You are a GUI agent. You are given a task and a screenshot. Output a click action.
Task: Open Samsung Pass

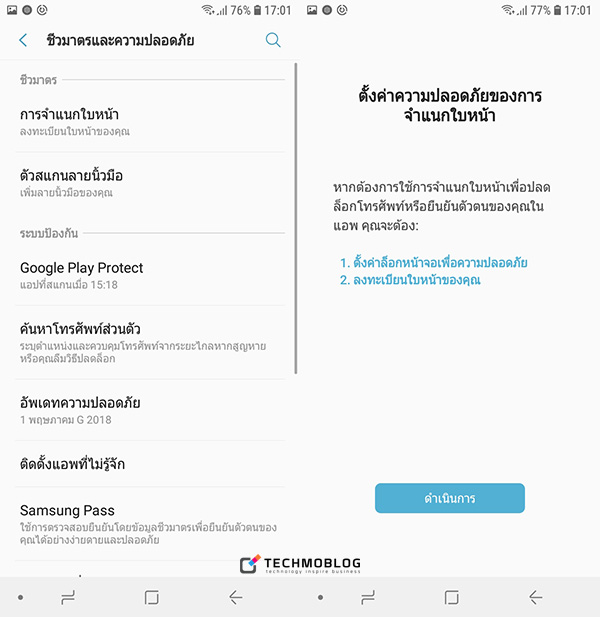tap(150, 524)
